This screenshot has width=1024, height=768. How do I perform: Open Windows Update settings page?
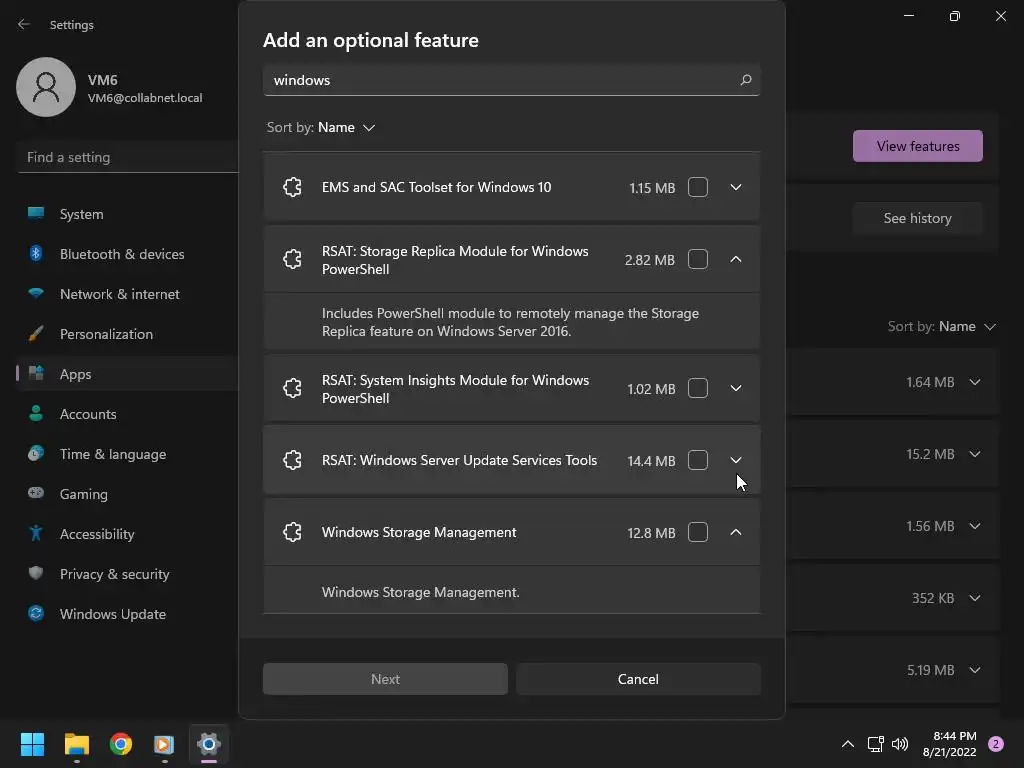coord(112,614)
